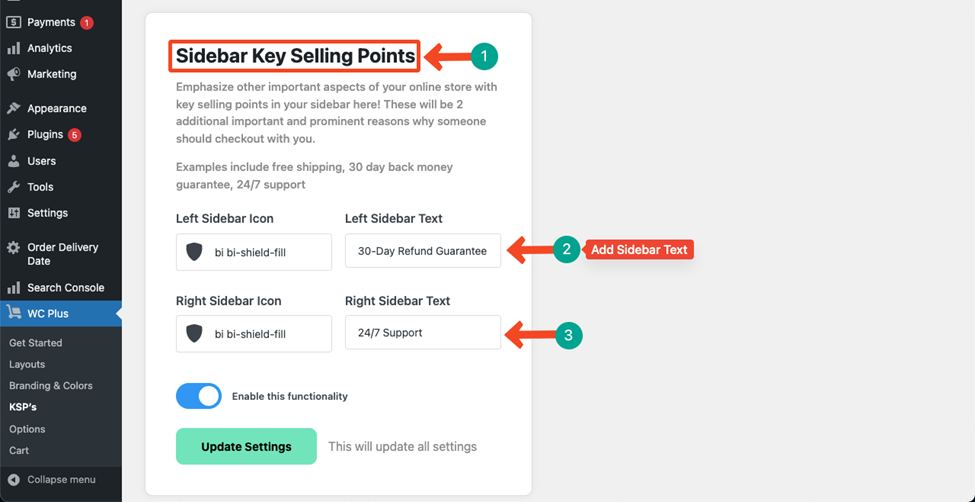
Task: Click the Right Sidebar Text input
Action: click(423, 333)
